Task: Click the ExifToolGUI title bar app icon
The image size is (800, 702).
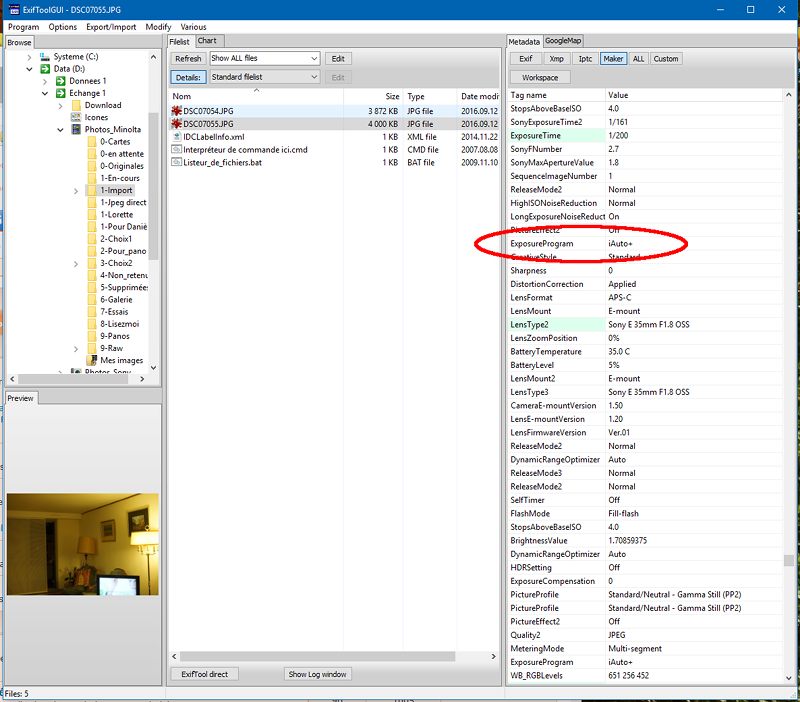Action: pyautogui.click(x=14, y=10)
